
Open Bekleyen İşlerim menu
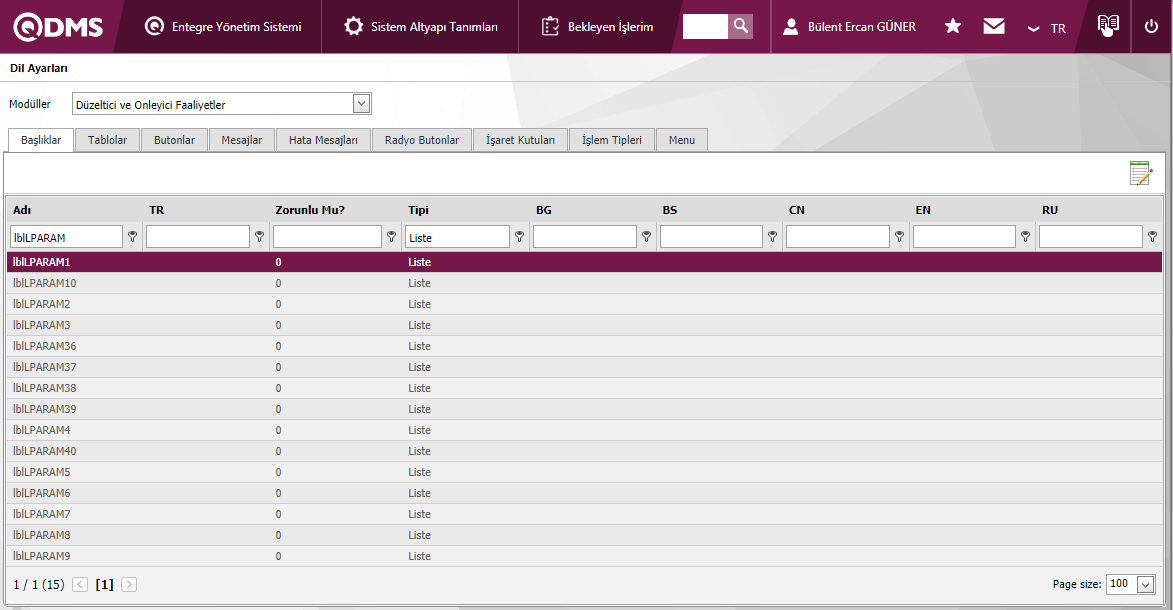click(x=597, y=27)
